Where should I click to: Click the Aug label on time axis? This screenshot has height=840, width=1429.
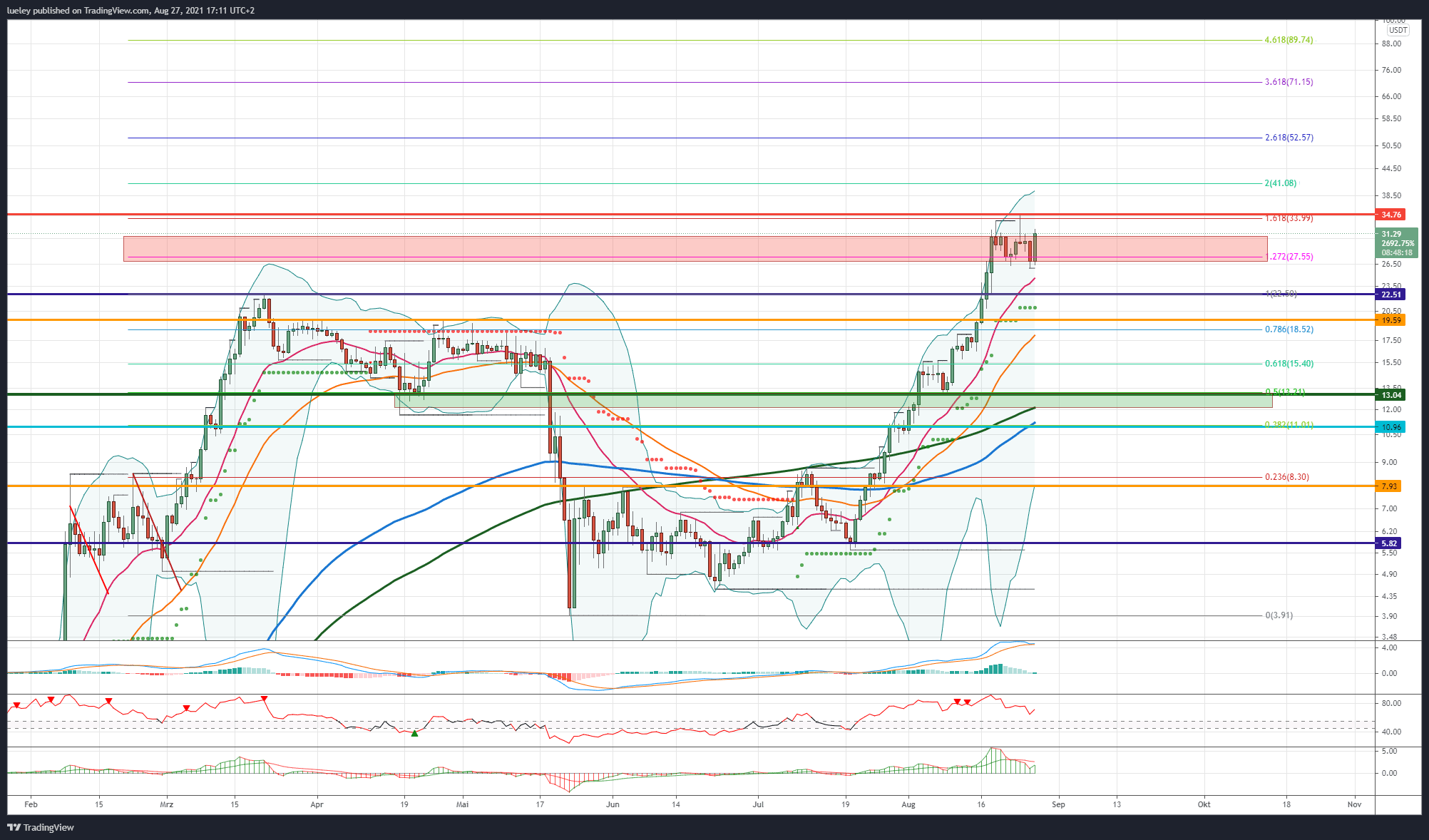click(x=908, y=804)
